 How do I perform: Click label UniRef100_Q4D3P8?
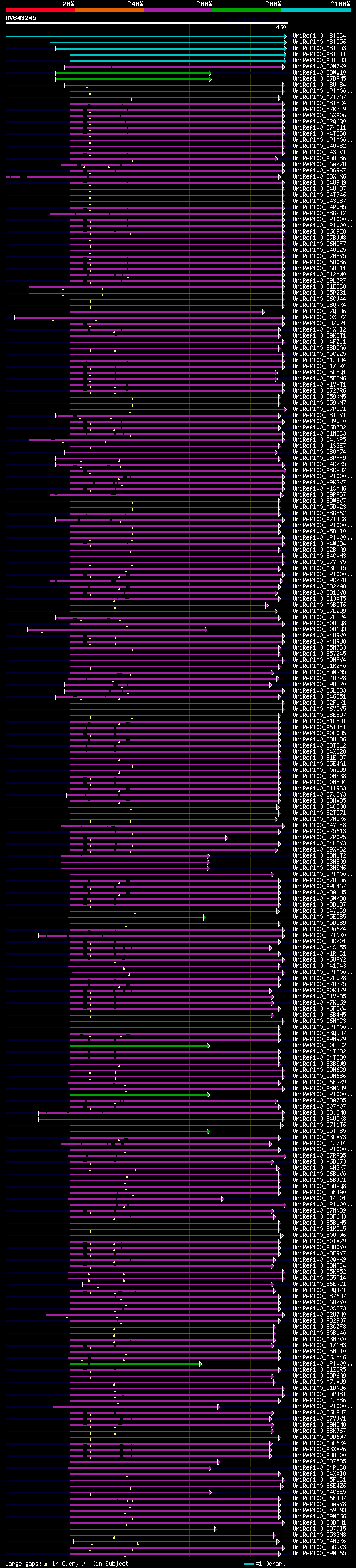click(x=319, y=678)
